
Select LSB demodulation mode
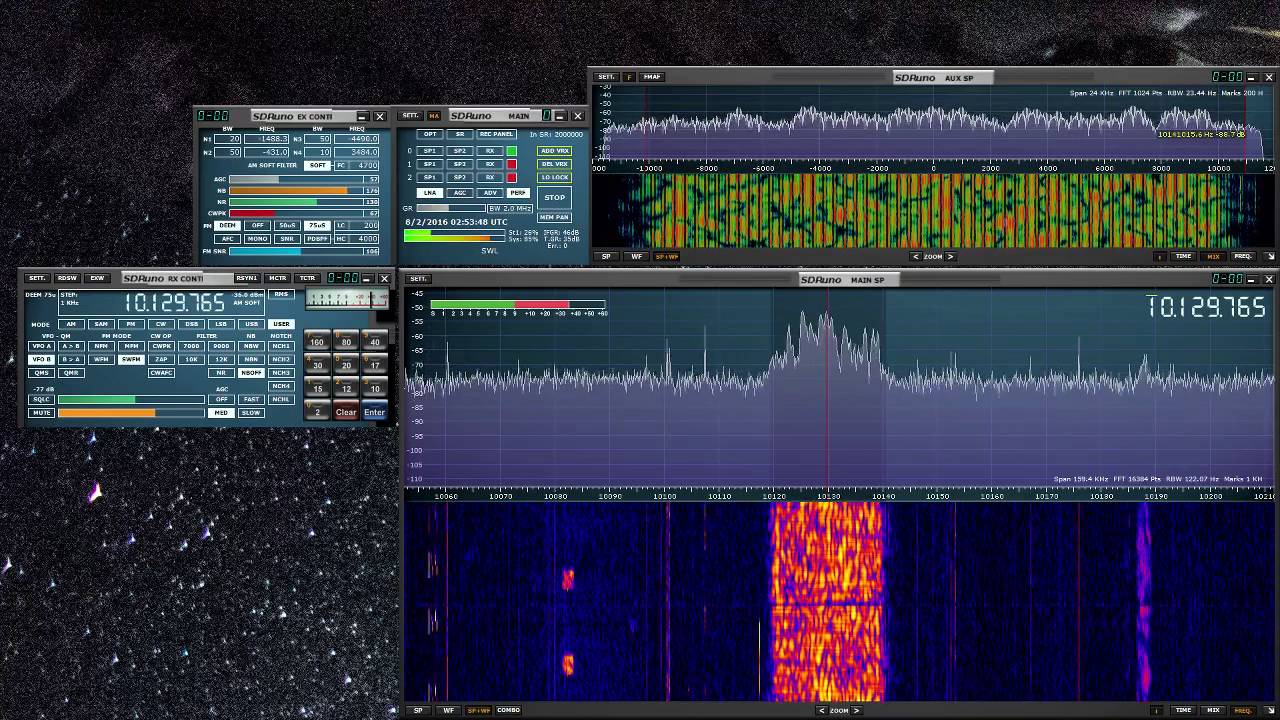(x=221, y=324)
